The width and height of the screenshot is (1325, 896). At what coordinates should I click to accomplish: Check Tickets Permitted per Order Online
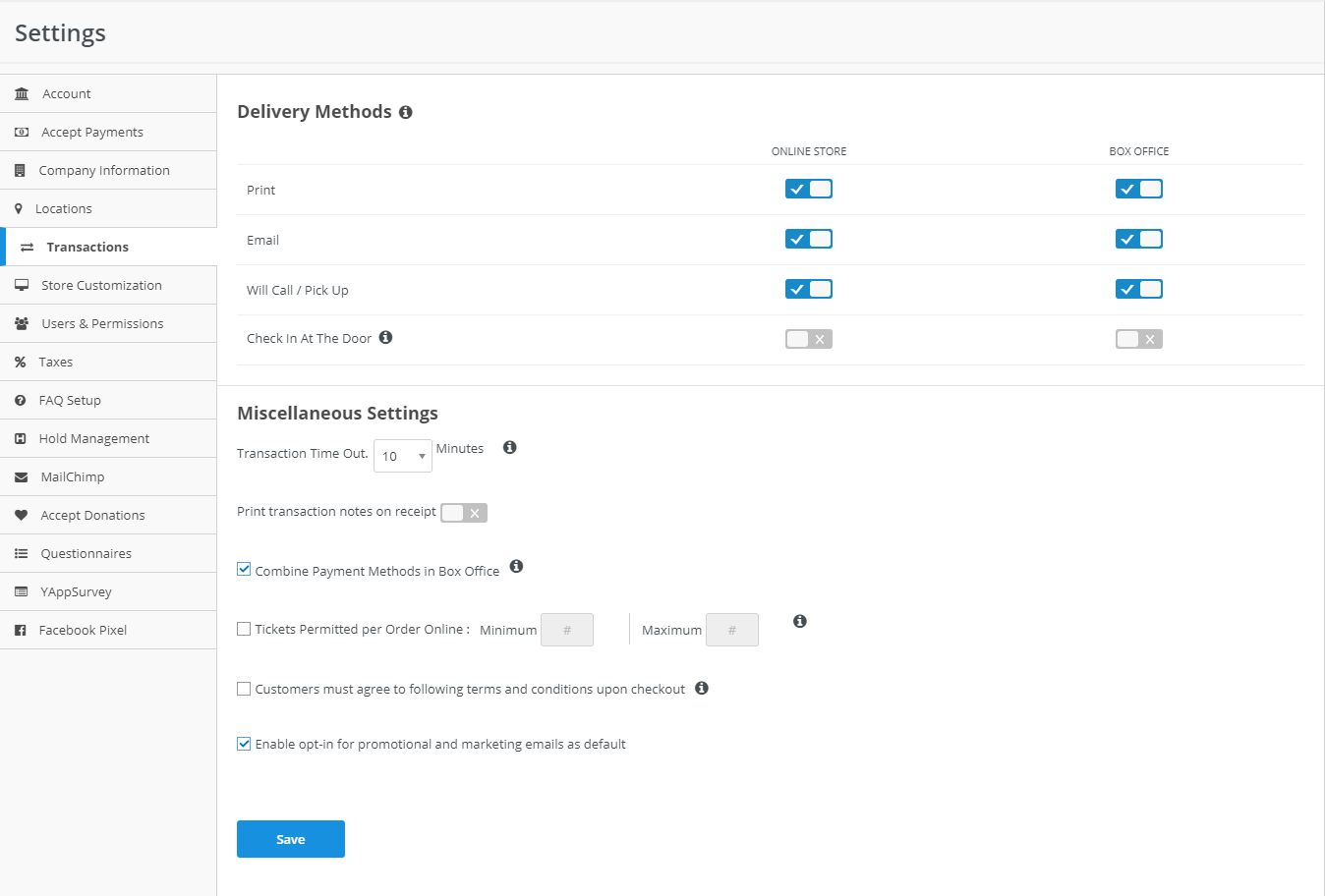pyautogui.click(x=244, y=629)
